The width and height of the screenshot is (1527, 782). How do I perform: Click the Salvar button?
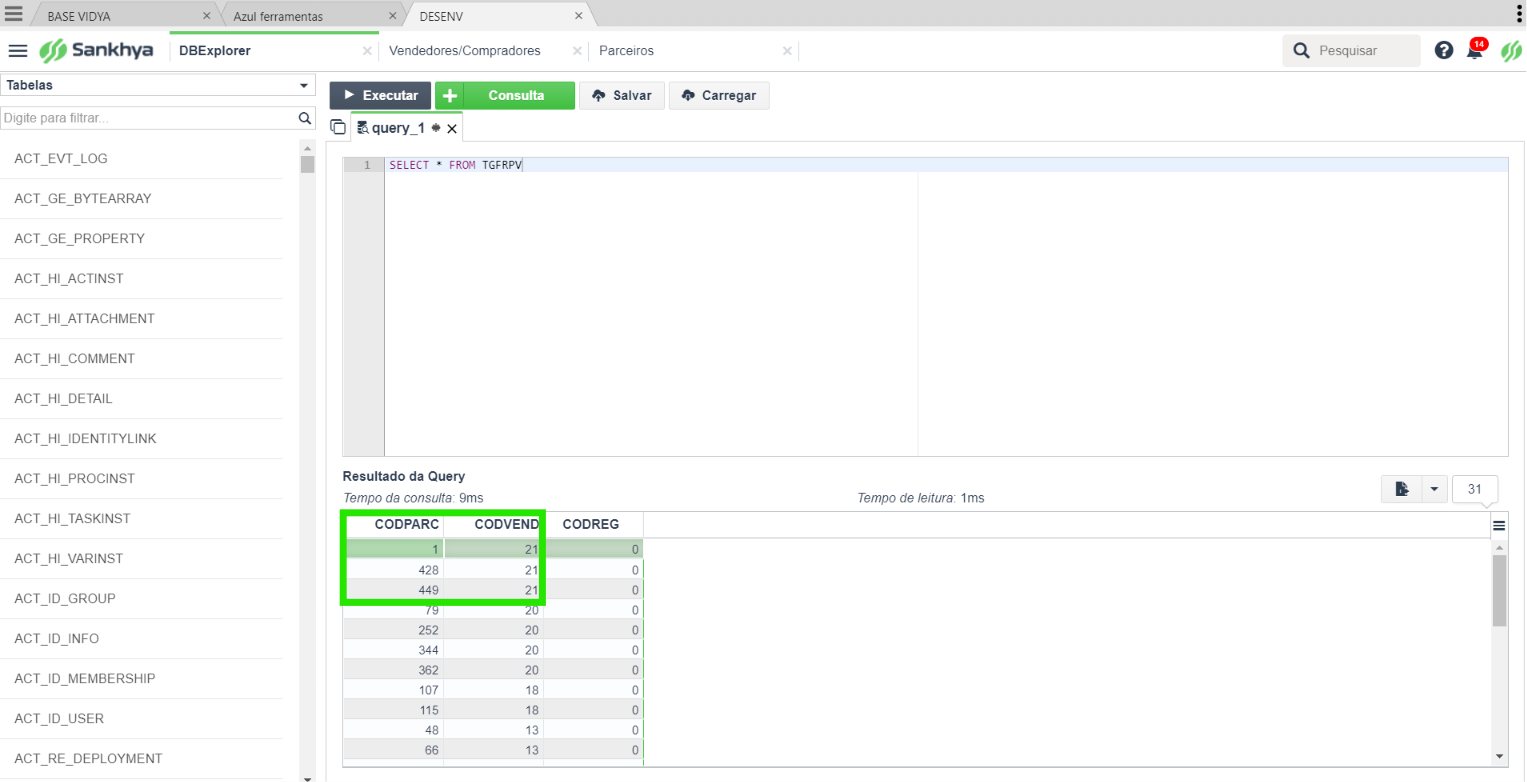click(622, 95)
